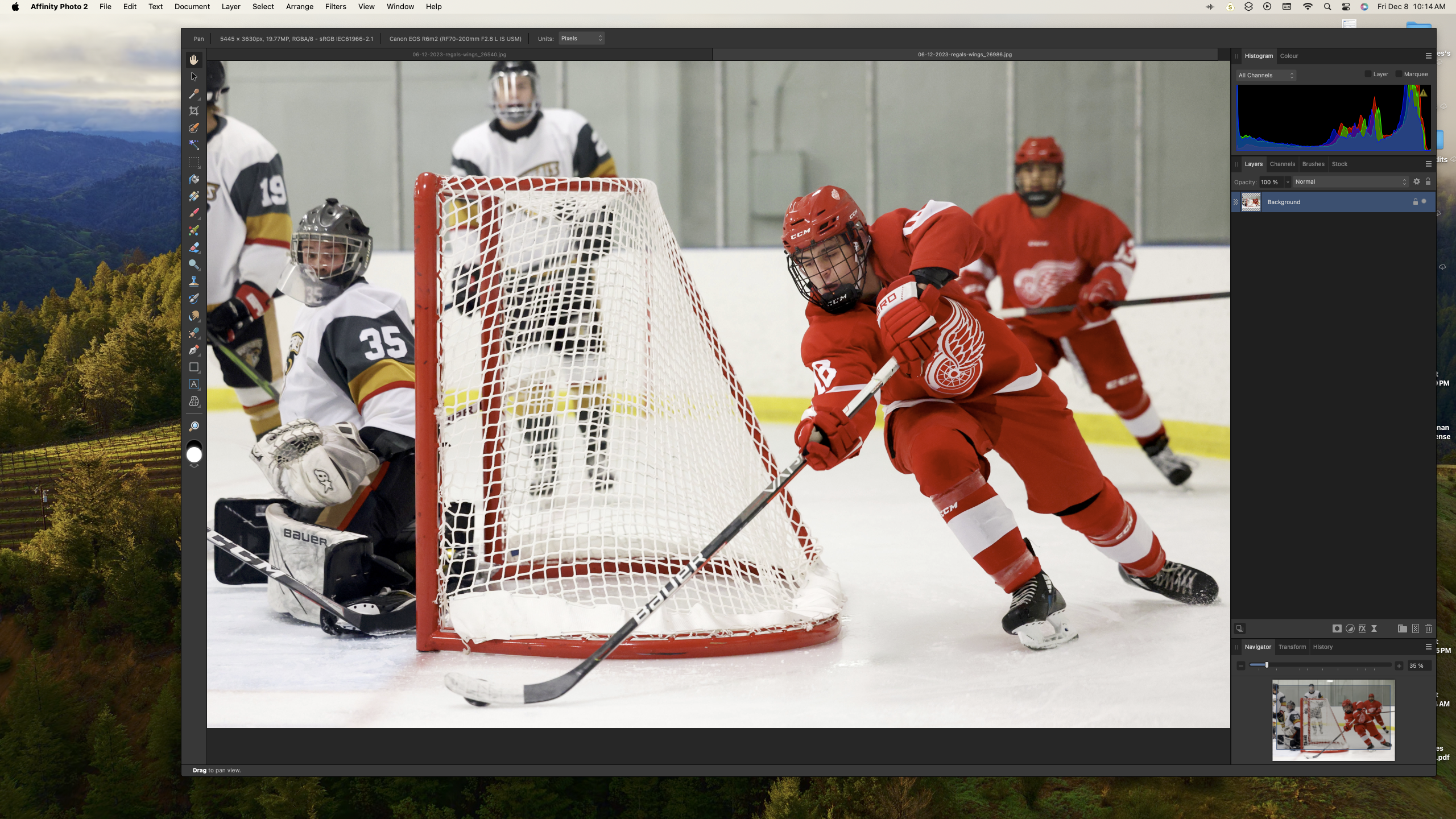Select the Pen tool
The width and height of the screenshot is (1456, 819).
[194, 350]
